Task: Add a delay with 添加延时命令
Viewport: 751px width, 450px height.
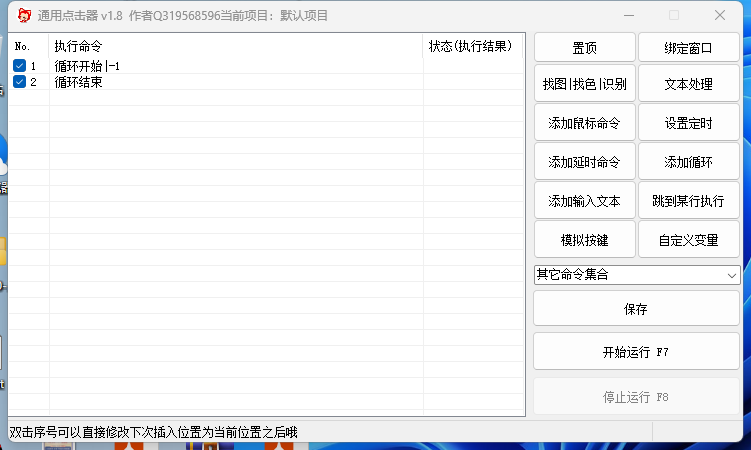Action: pyautogui.click(x=584, y=162)
